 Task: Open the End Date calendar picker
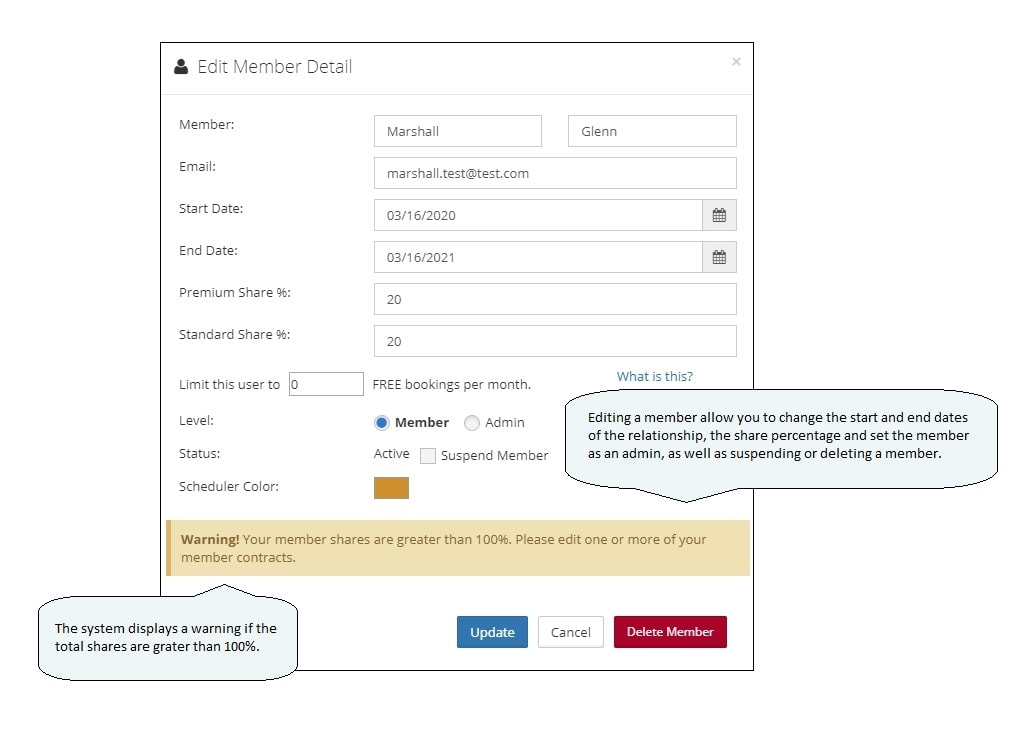click(x=719, y=257)
